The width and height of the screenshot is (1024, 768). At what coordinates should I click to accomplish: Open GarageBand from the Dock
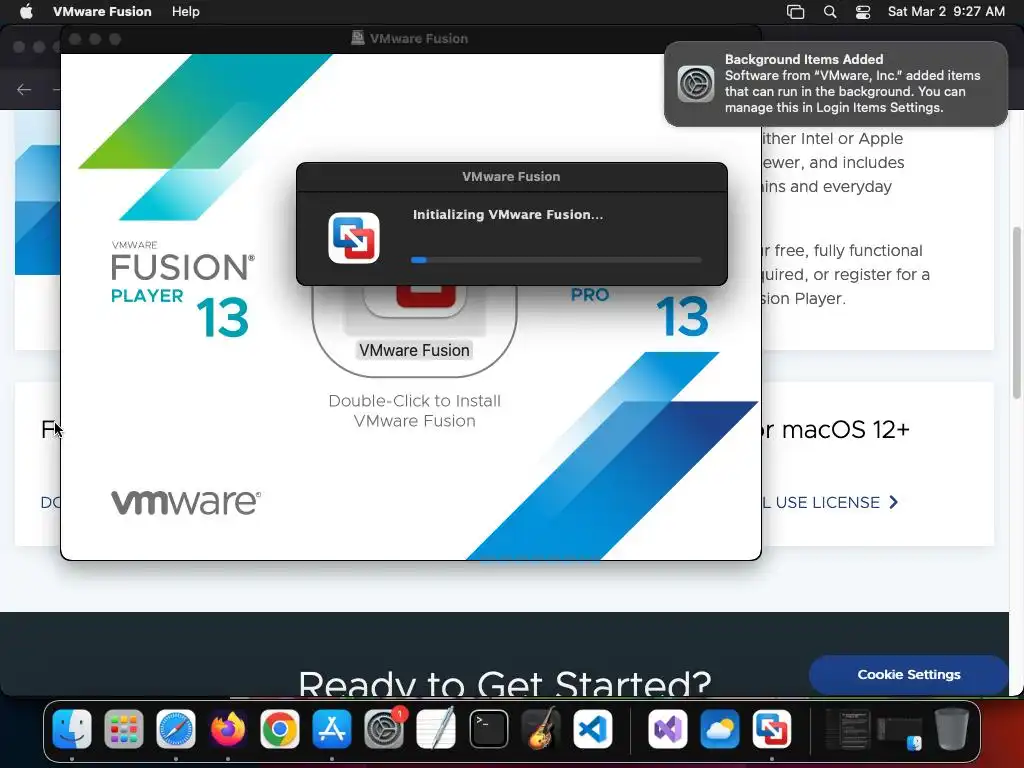[x=541, y=729]
